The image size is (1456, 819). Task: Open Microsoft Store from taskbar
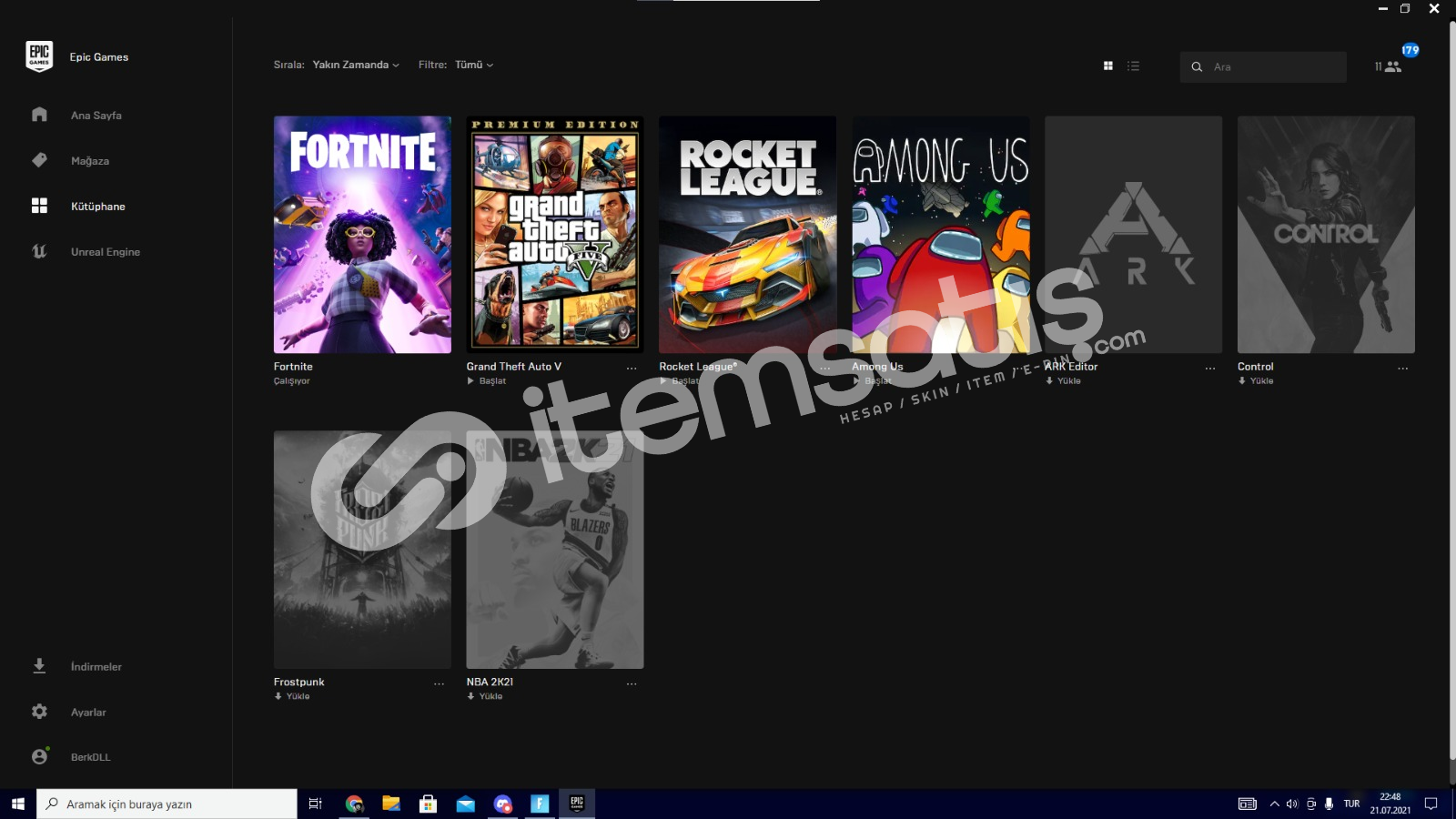pos(428,804)
